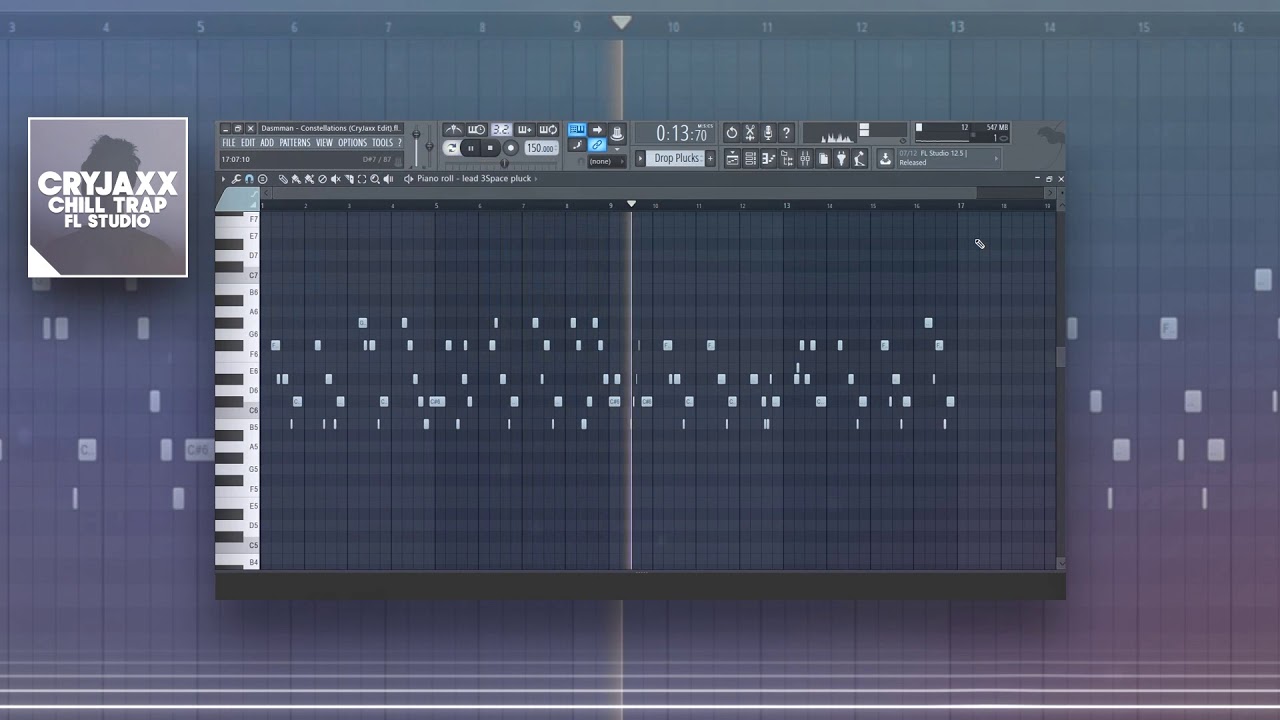Show the piano roll window icon
The image size is (1280, 720).
click(x=769, y=158)
